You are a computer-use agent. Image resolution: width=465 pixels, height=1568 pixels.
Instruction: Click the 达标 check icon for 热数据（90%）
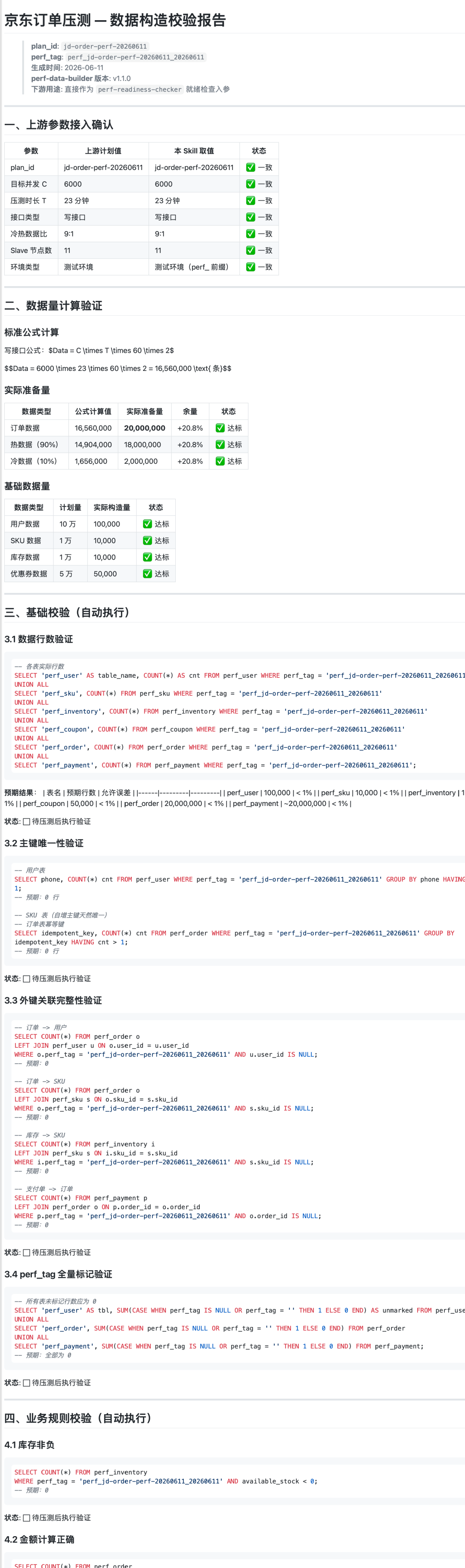pyautogui.click(x=220, y=444)
